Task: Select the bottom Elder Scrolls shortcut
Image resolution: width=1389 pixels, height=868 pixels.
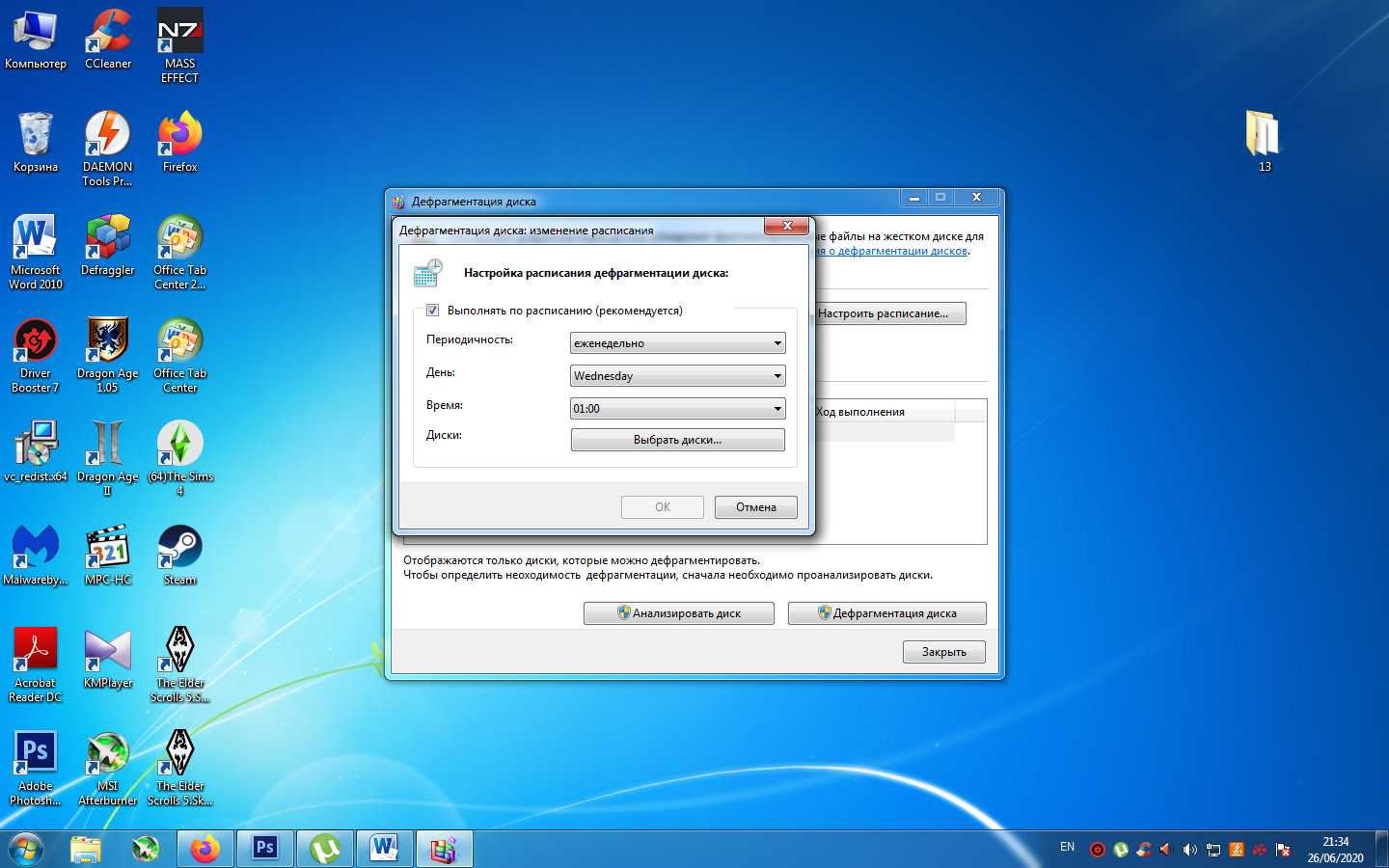Action: click(x=180, y=769)
